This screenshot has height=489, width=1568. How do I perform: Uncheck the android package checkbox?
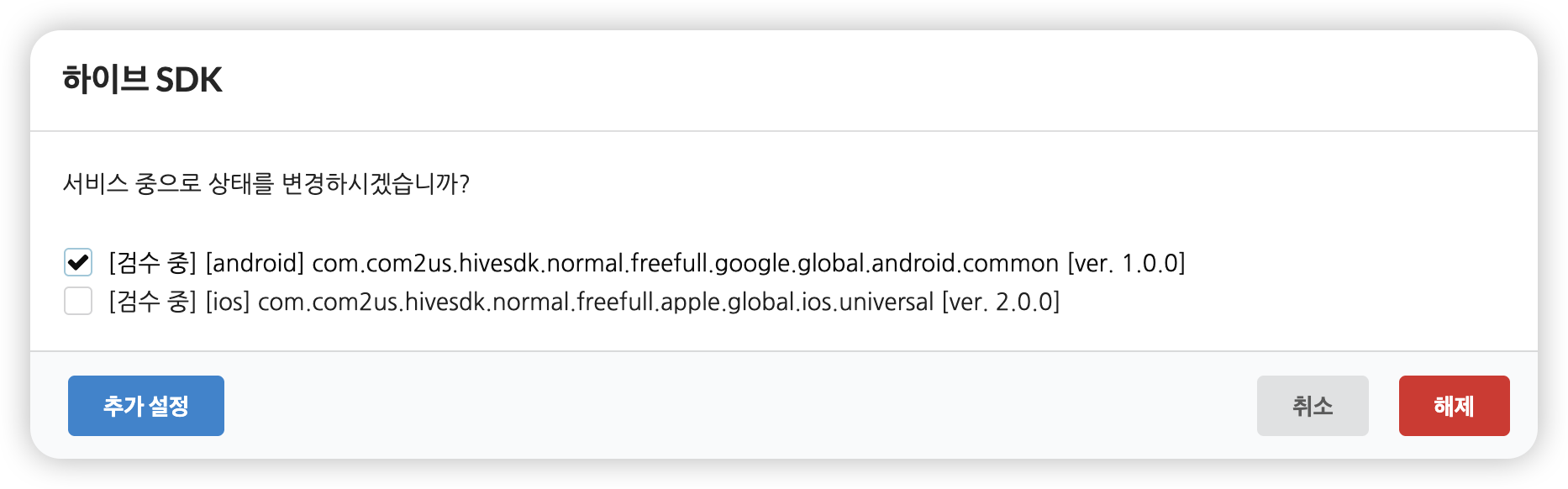point(78,263)
